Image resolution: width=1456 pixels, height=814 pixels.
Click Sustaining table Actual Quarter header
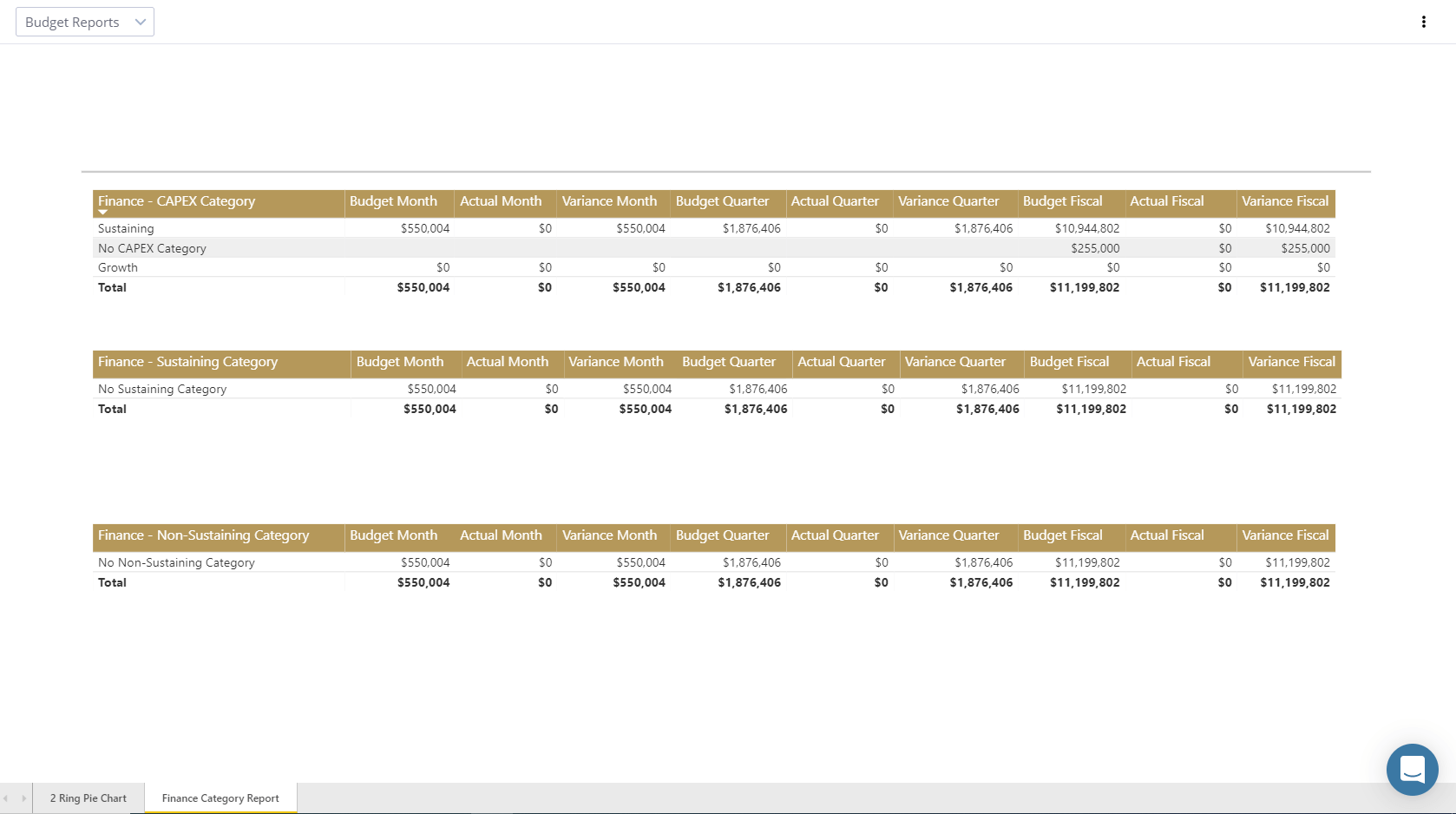[842, 362]
